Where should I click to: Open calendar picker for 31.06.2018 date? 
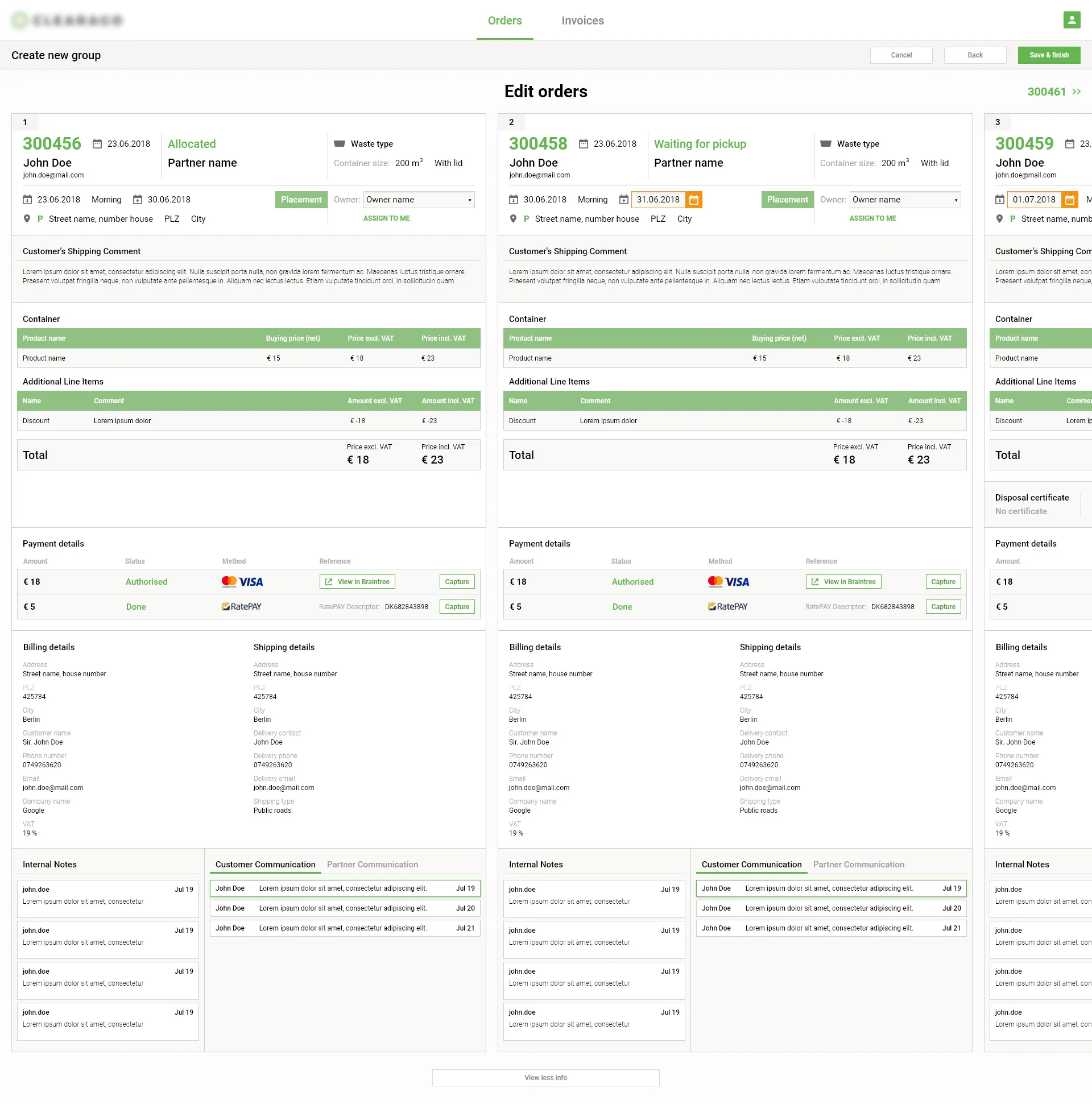coord(693,200)
